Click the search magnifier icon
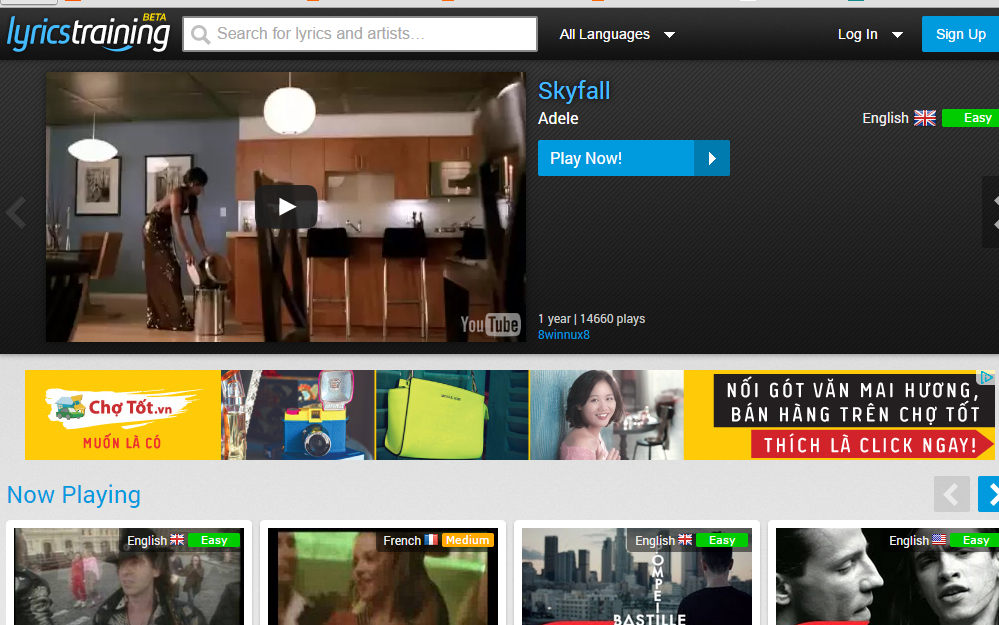The height and width of the screenshot is (625, 999). 200,34
